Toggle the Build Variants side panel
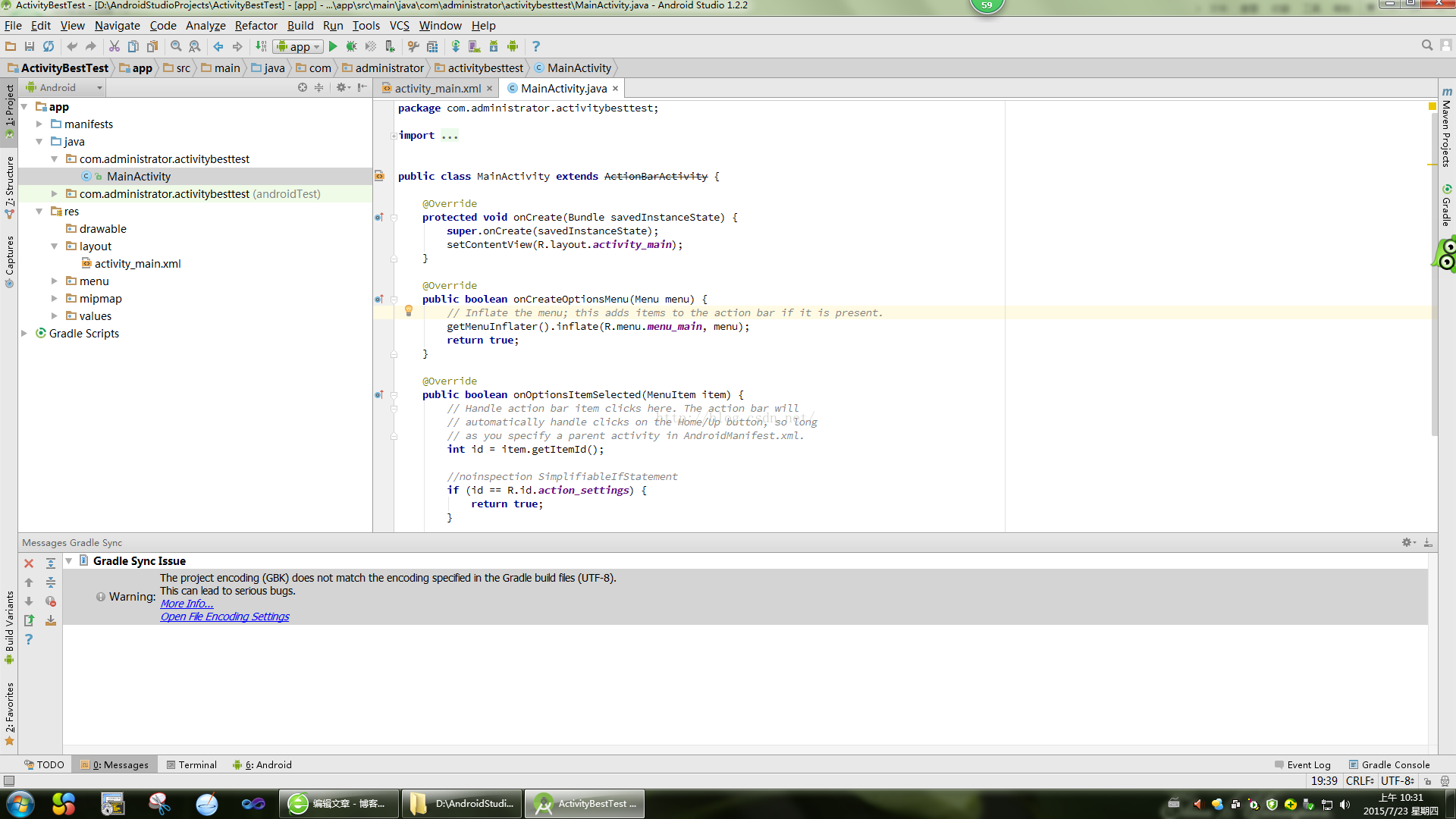1456x819 pixels. [9, 628]
